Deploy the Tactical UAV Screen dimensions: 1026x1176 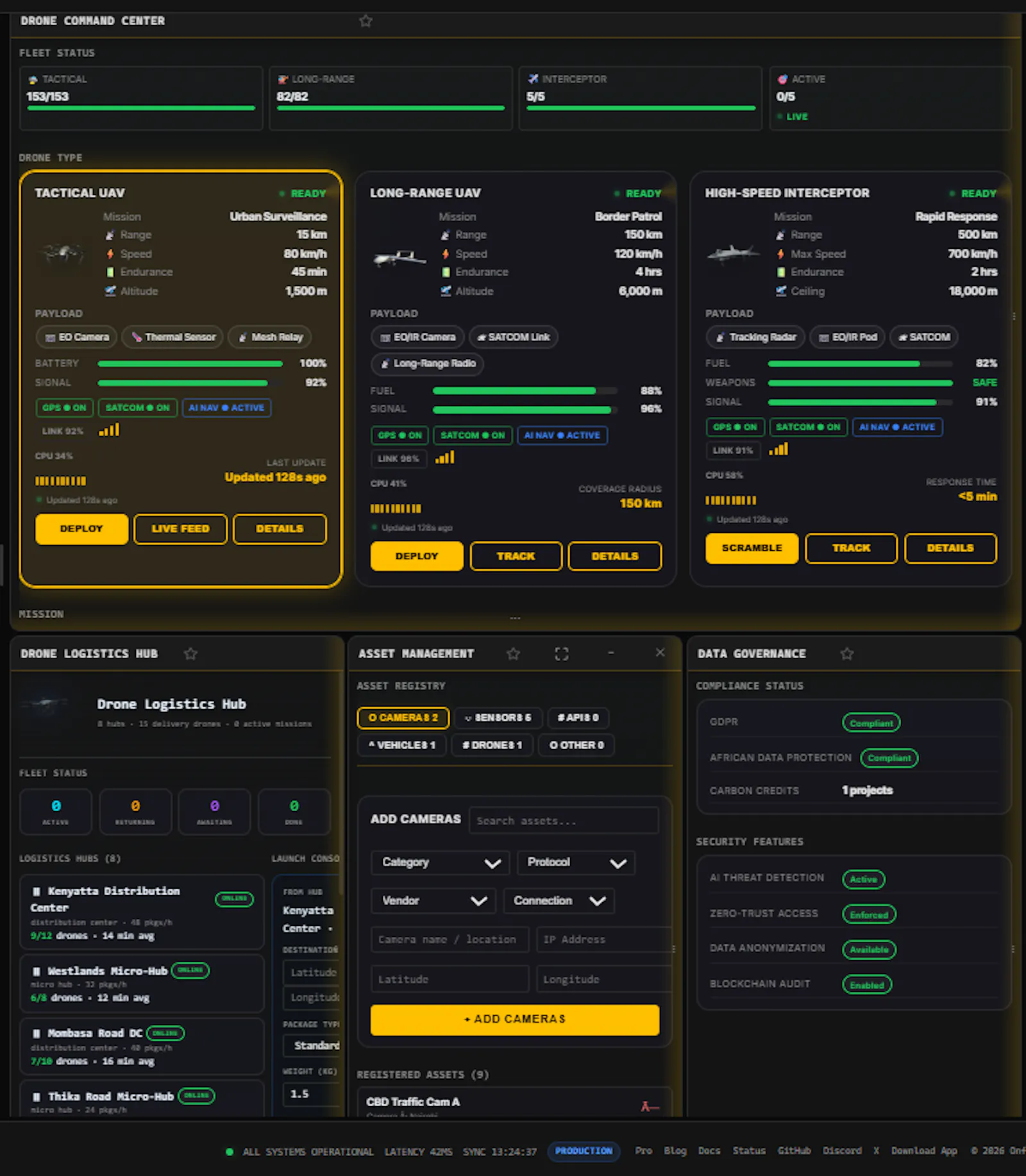(x=81, y=529)
